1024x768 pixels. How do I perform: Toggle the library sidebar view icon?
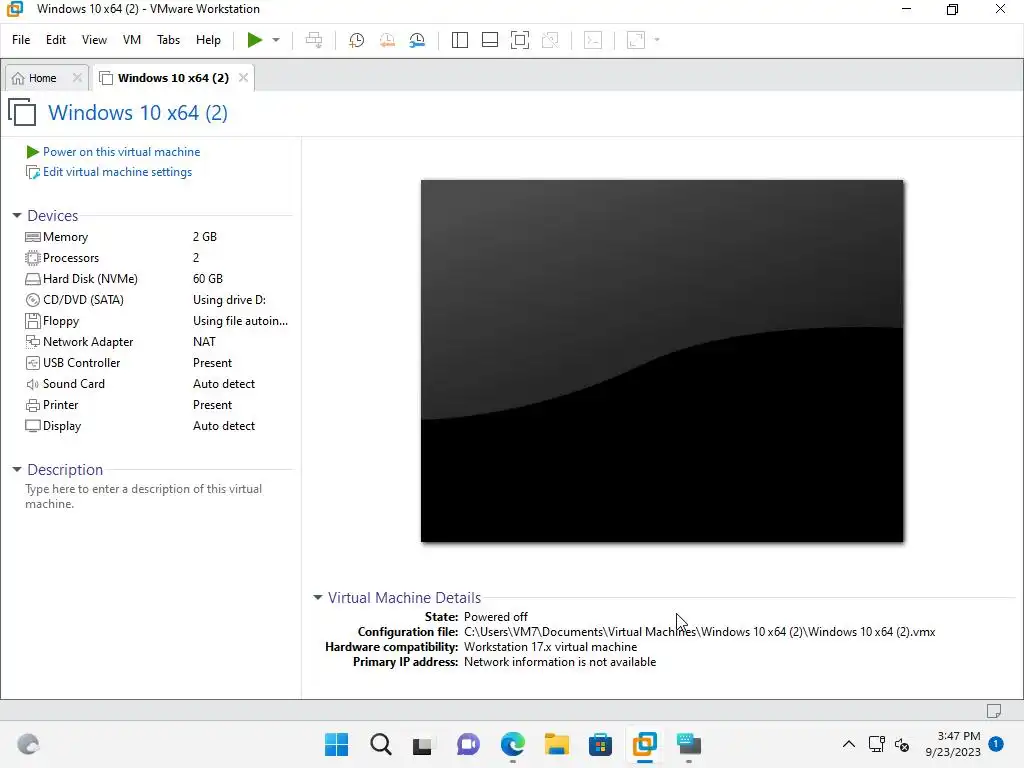point(460,40)
